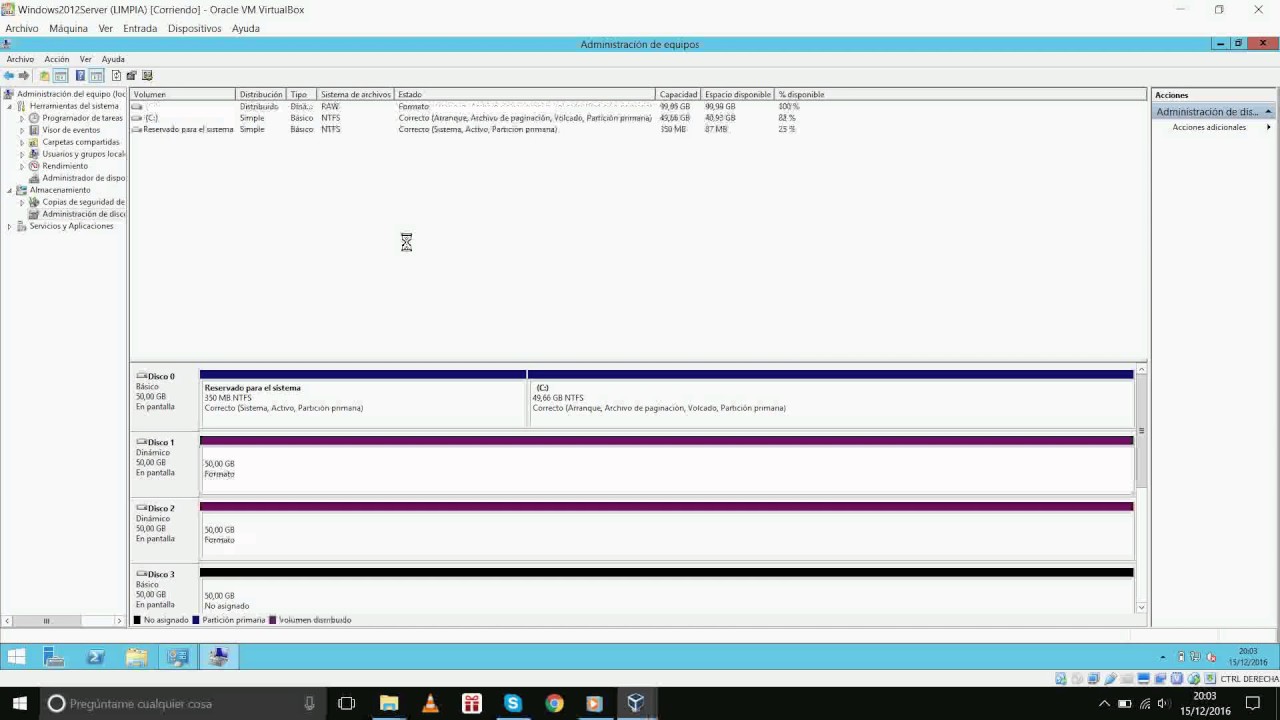The width and height of the screenshot is (1280, 720).
Task: Open VirtualBox Dispositivos menu
Action: click(x=194, y=28)
